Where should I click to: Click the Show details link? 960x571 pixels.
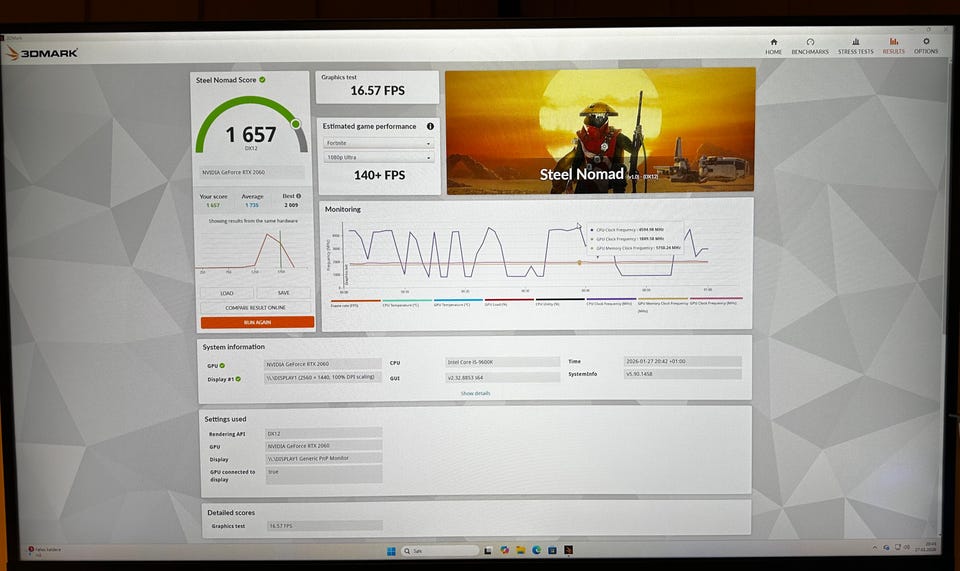click(475, 394)
